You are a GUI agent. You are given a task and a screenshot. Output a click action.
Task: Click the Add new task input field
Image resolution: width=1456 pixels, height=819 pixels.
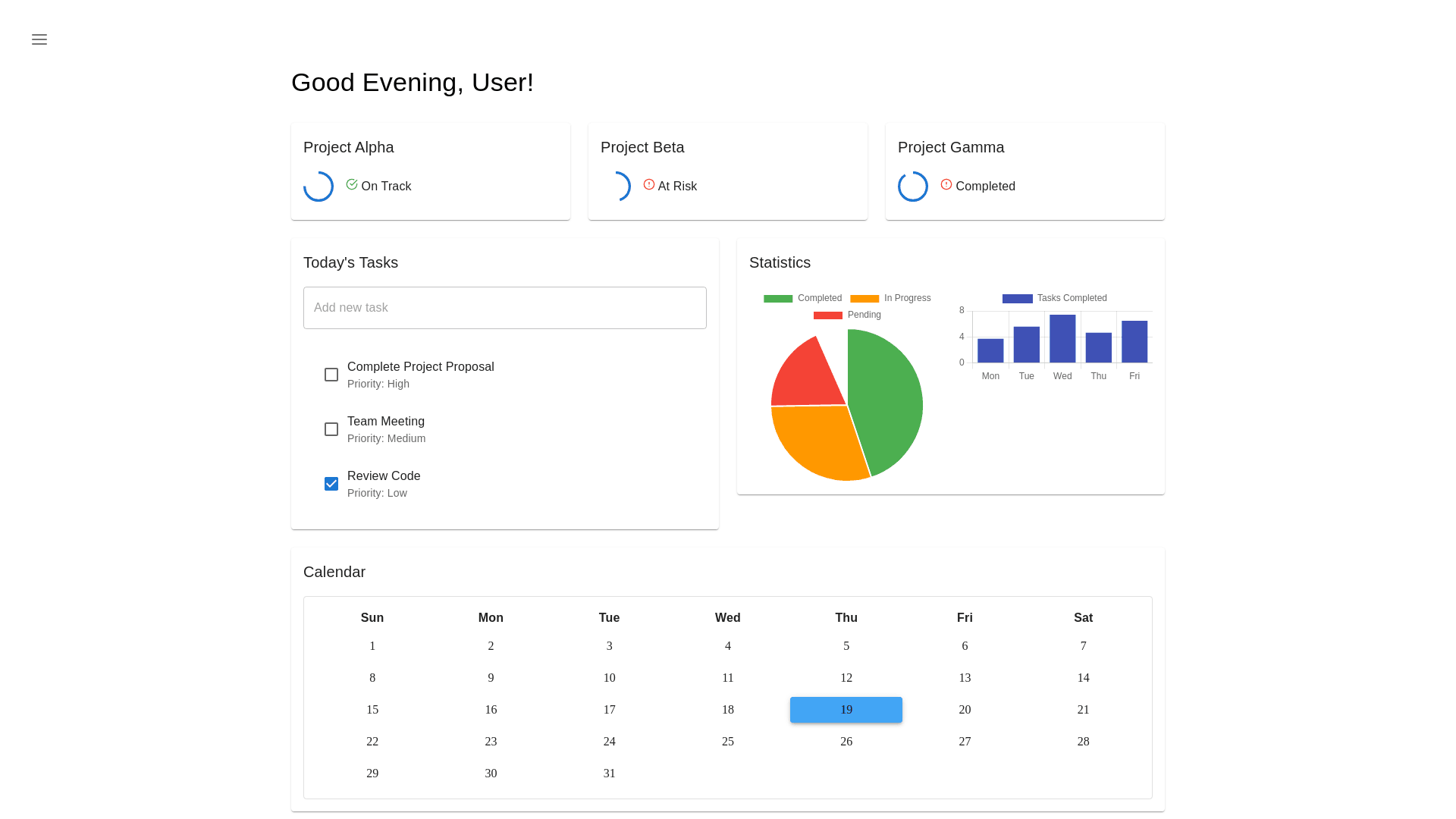tap(505, 308)
